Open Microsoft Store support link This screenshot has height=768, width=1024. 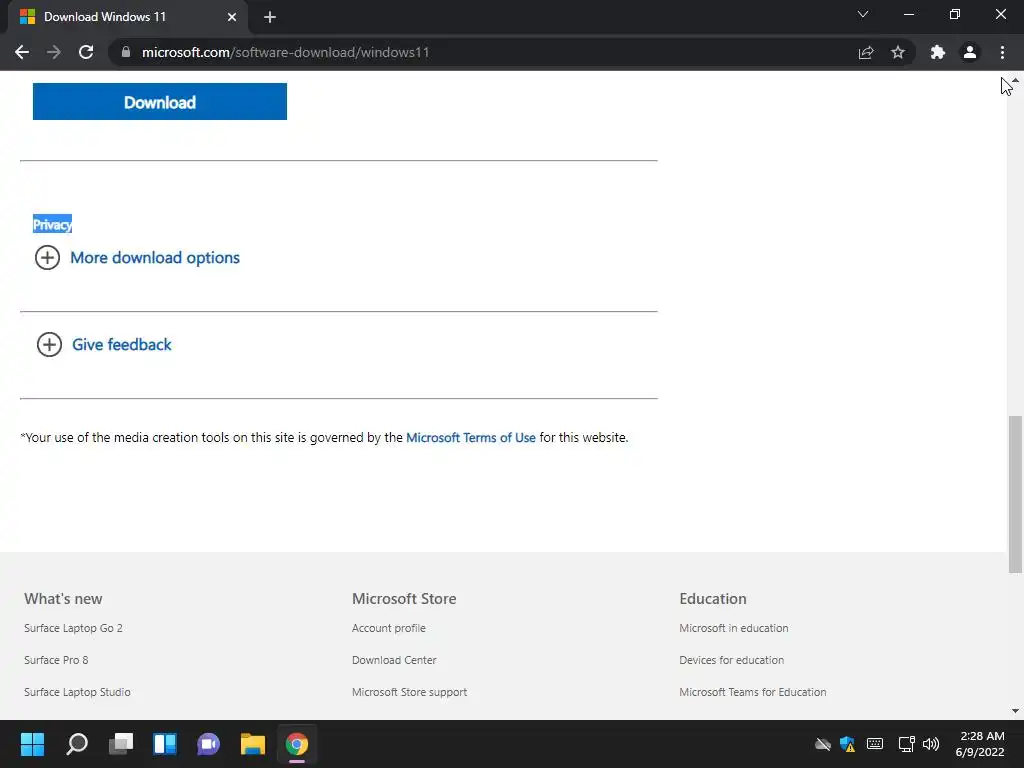[x=409, y=692]
